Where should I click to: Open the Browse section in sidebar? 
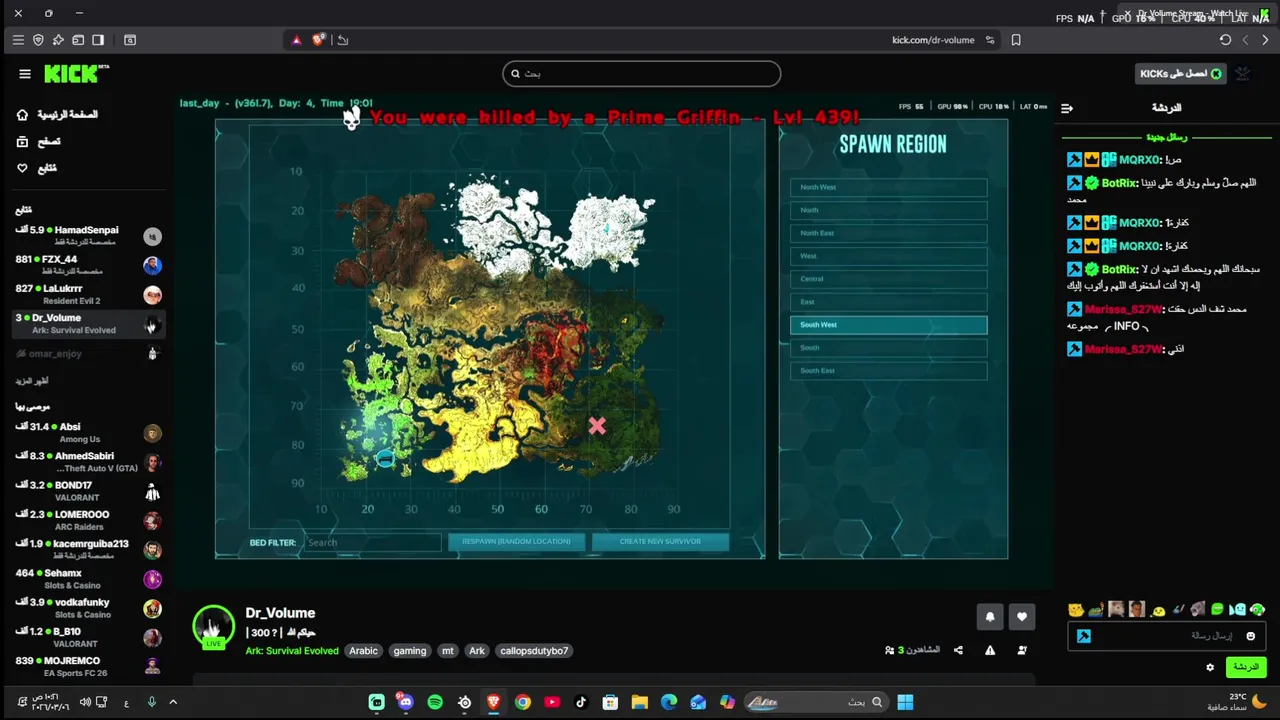tap(39, 142)
